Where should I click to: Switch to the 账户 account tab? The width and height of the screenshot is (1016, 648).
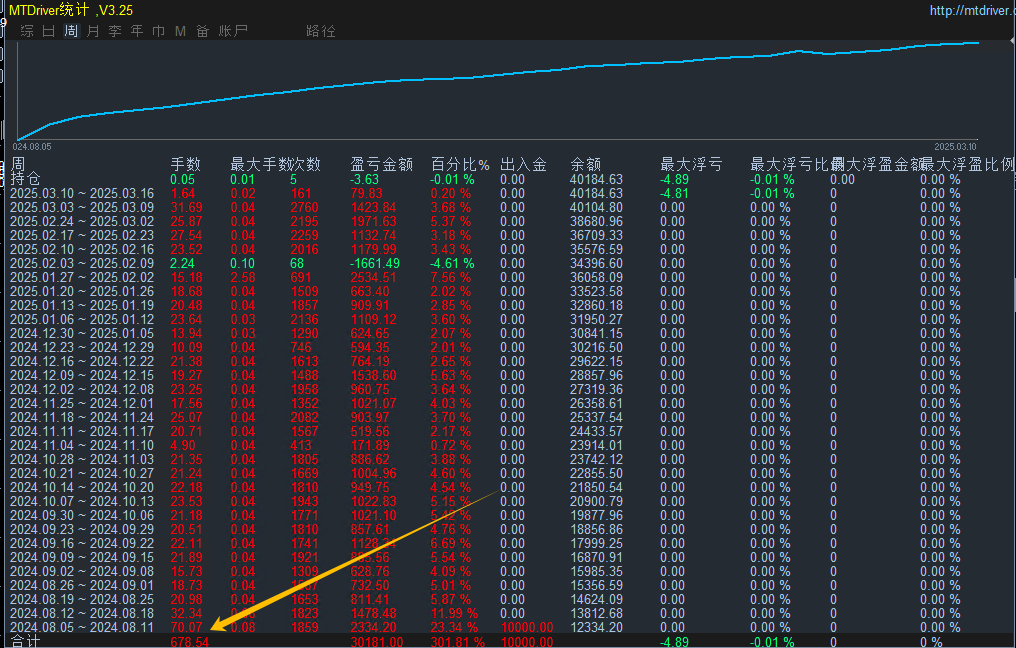click(x=233, y=30)
